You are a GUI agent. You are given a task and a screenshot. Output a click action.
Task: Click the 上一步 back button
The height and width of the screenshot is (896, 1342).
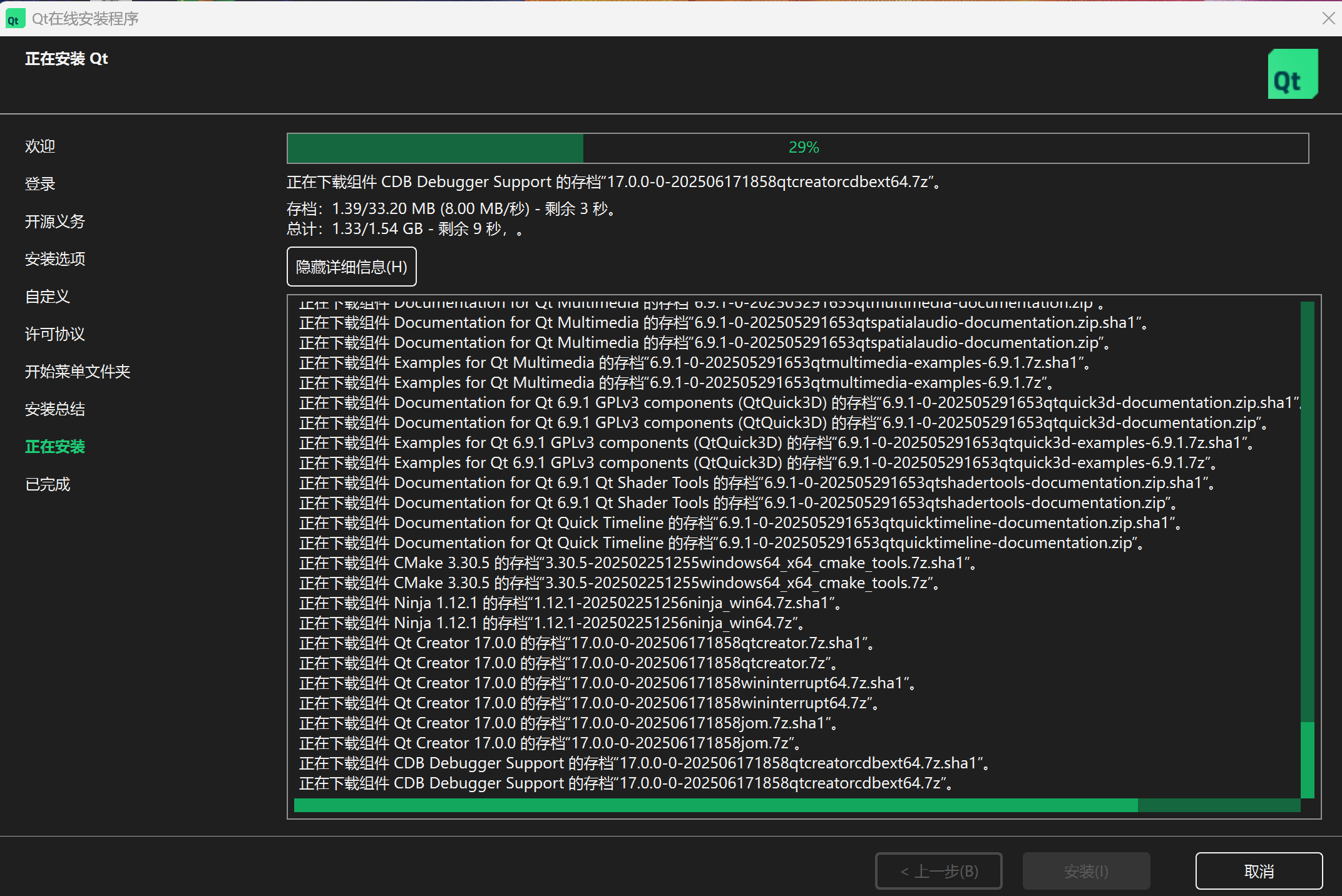(938, 870)
